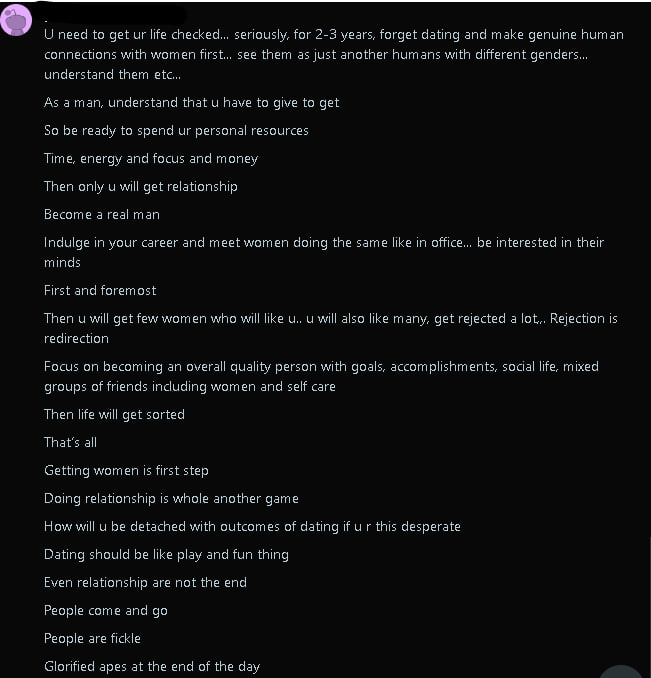Click the line "Dating should be like play and fun thing"
This screenshot has width=651, height=678.
166,554
